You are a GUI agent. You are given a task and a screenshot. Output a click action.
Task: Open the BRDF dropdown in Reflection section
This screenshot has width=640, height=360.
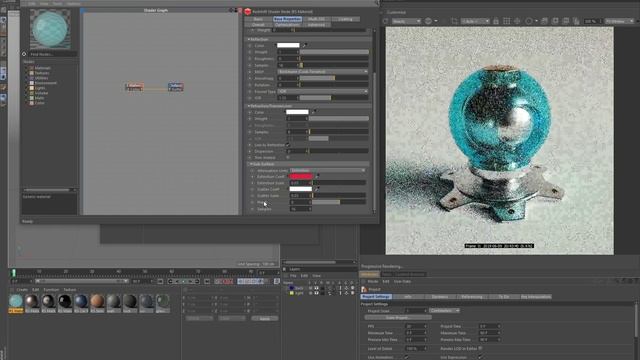click(x=323, y=71)
